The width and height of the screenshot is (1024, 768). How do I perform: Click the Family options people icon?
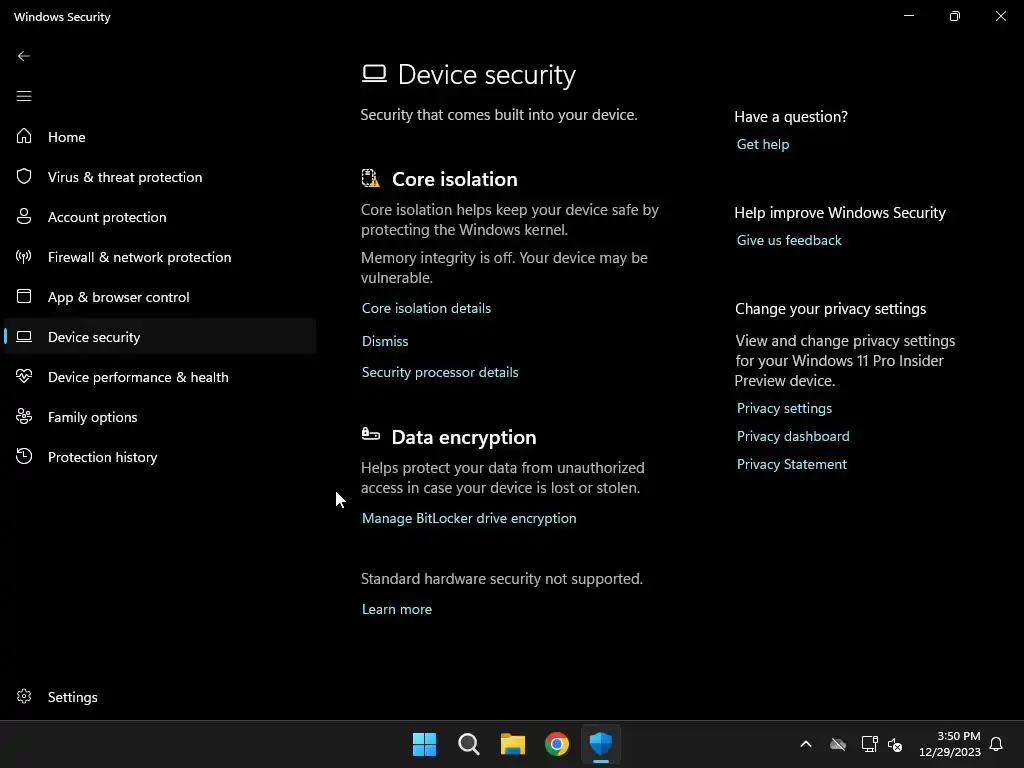click(x=24, y=416)
